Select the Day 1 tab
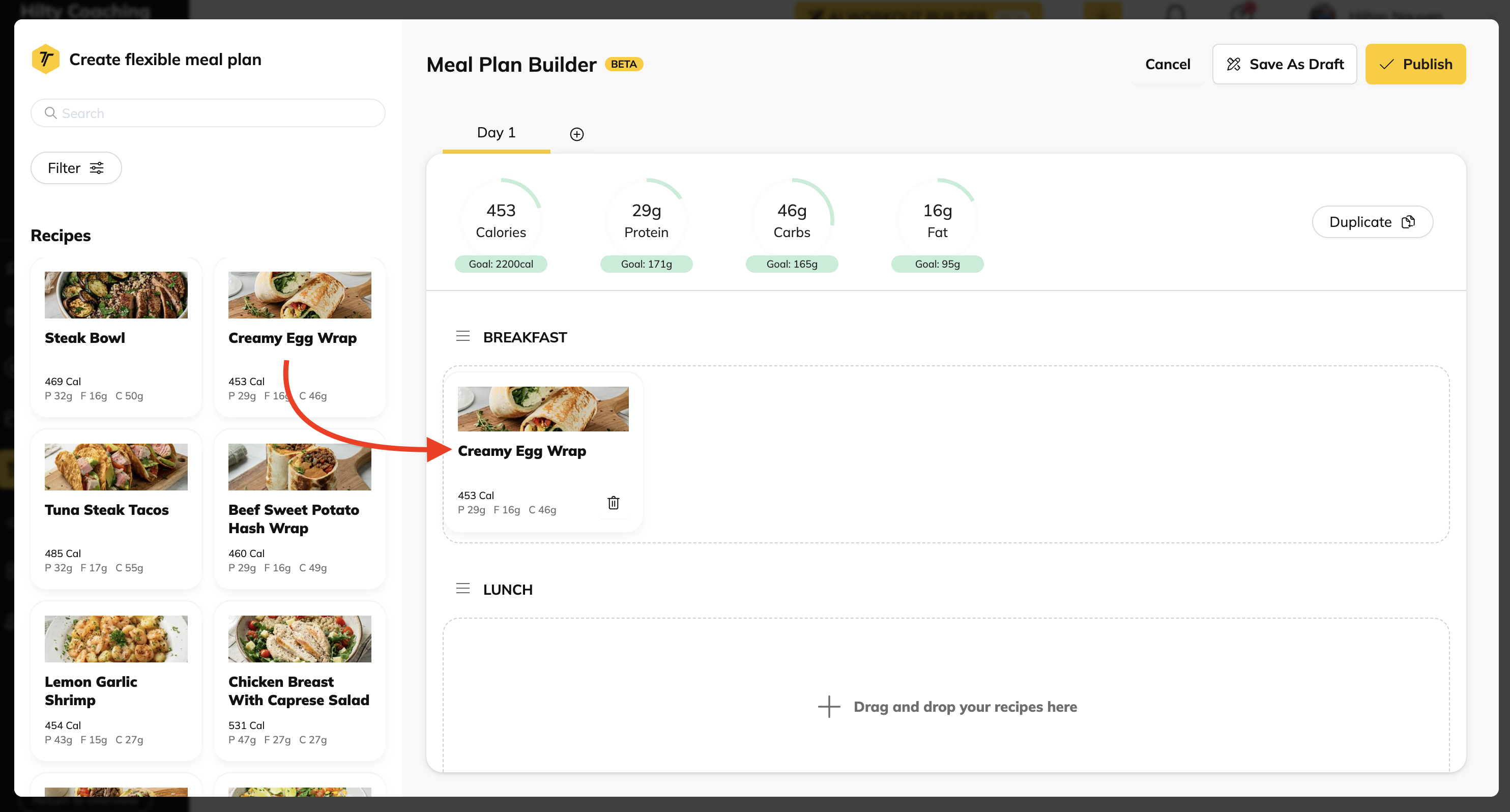The image size is (1510, 812). 496,133
